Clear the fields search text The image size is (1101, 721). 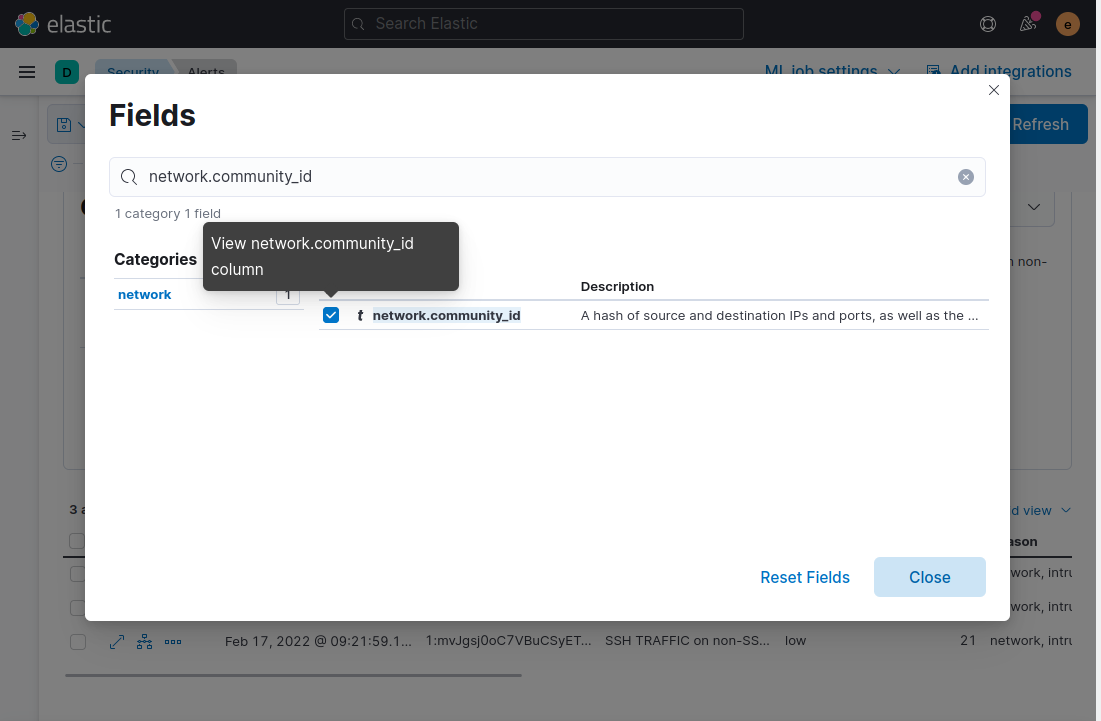(965, 177)
